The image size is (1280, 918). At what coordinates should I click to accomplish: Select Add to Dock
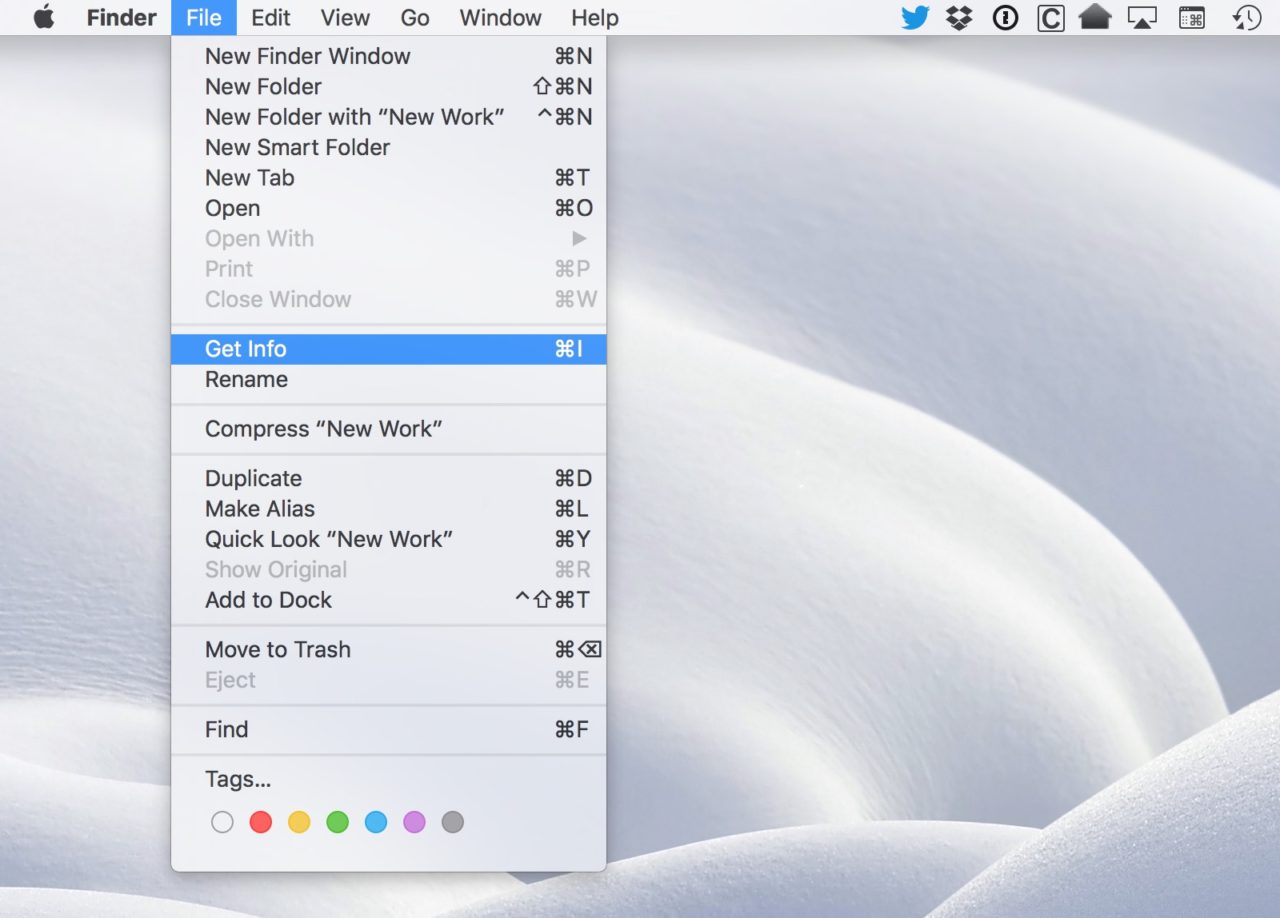[388, 599]
